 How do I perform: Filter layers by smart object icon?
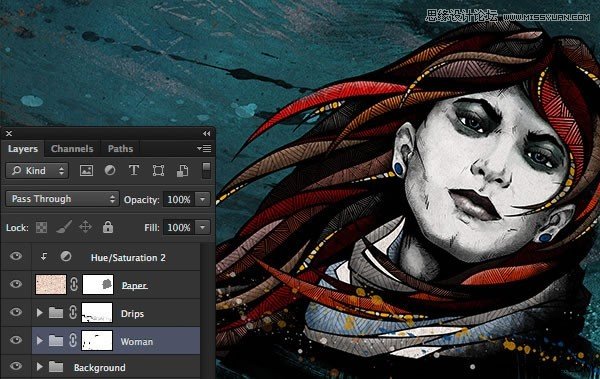pyautogui.click(x=183, y=170)
